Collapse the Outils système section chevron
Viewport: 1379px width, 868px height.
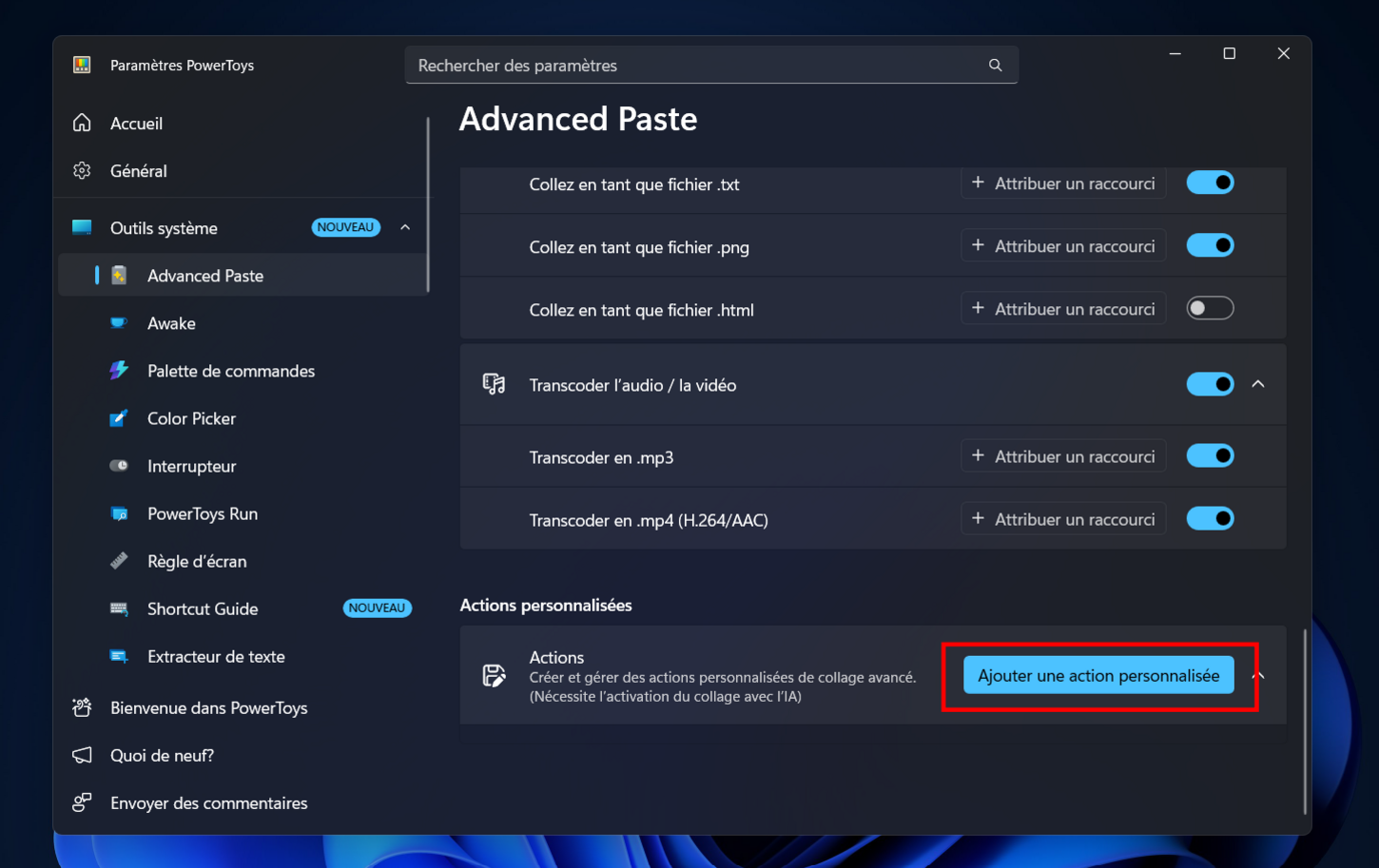click(405, 227)
